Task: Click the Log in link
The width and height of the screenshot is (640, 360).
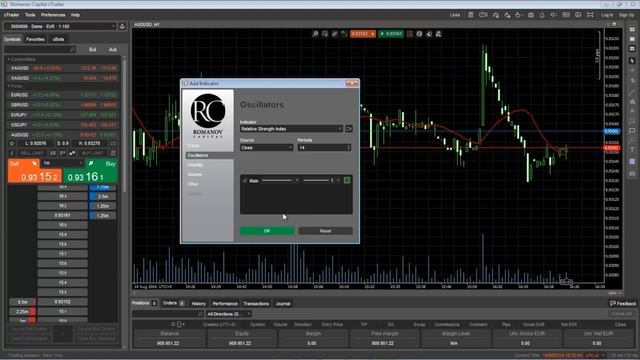Action: (x=607, y=15)
